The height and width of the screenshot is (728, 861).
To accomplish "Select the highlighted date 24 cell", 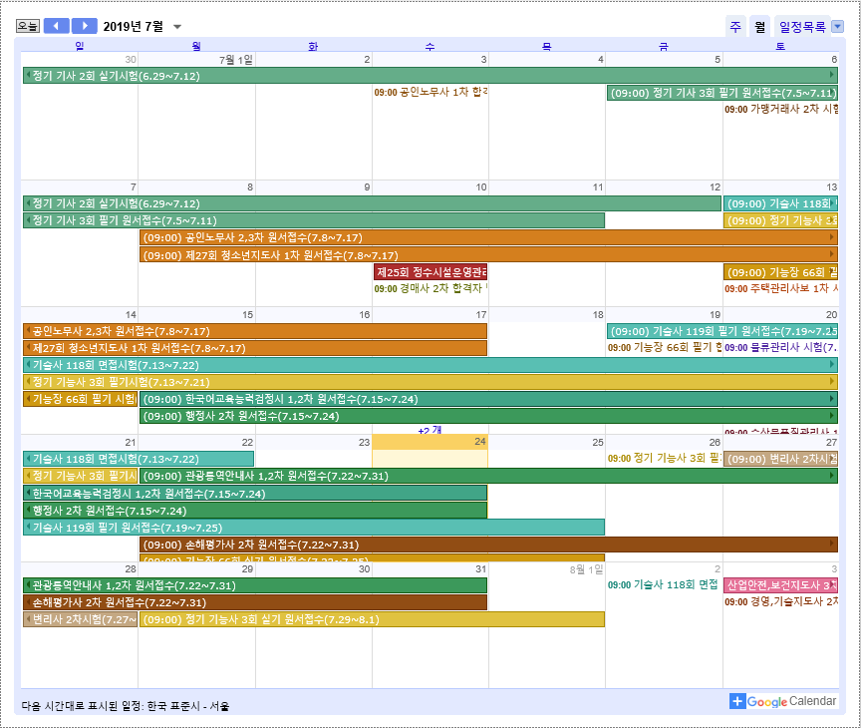I will coord(430,458).
